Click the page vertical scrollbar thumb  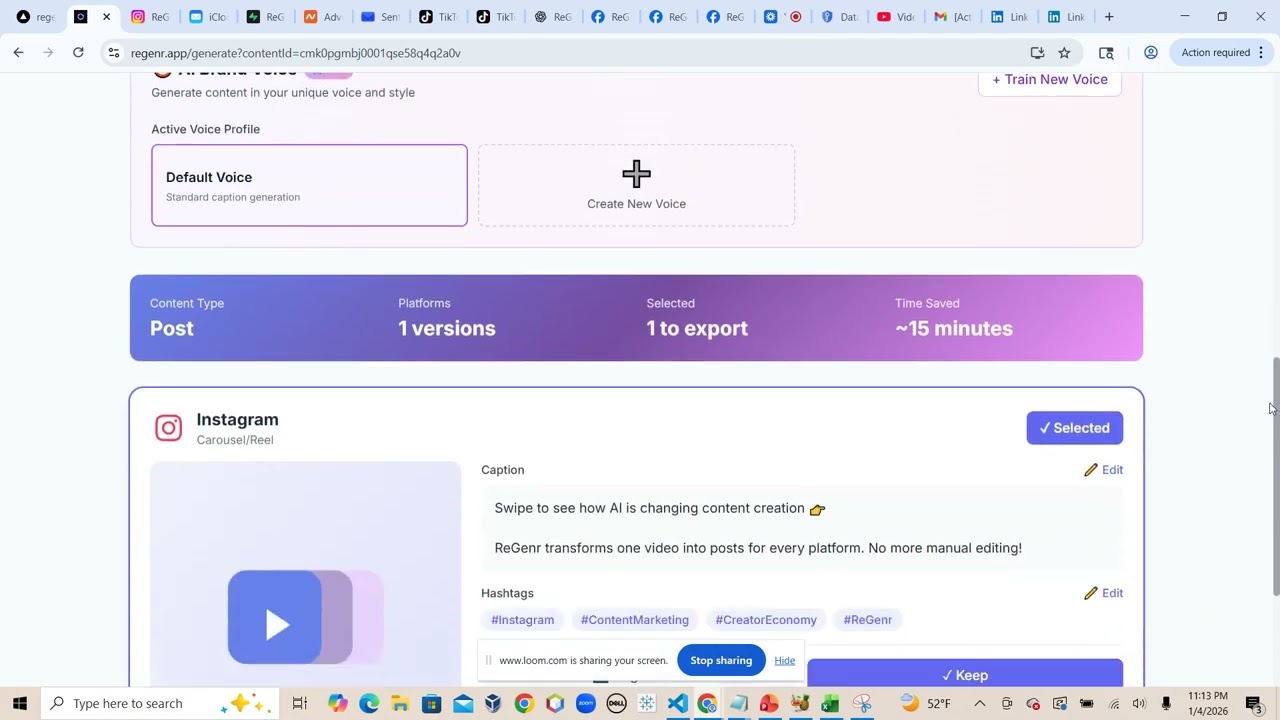click(1275, 476)
